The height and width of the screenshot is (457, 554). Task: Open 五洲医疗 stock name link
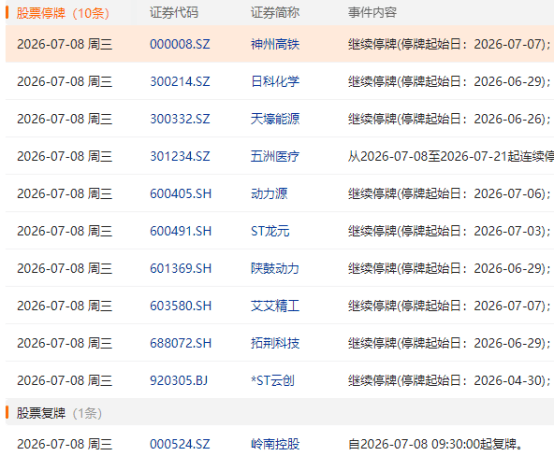click(x=275, y=156)
